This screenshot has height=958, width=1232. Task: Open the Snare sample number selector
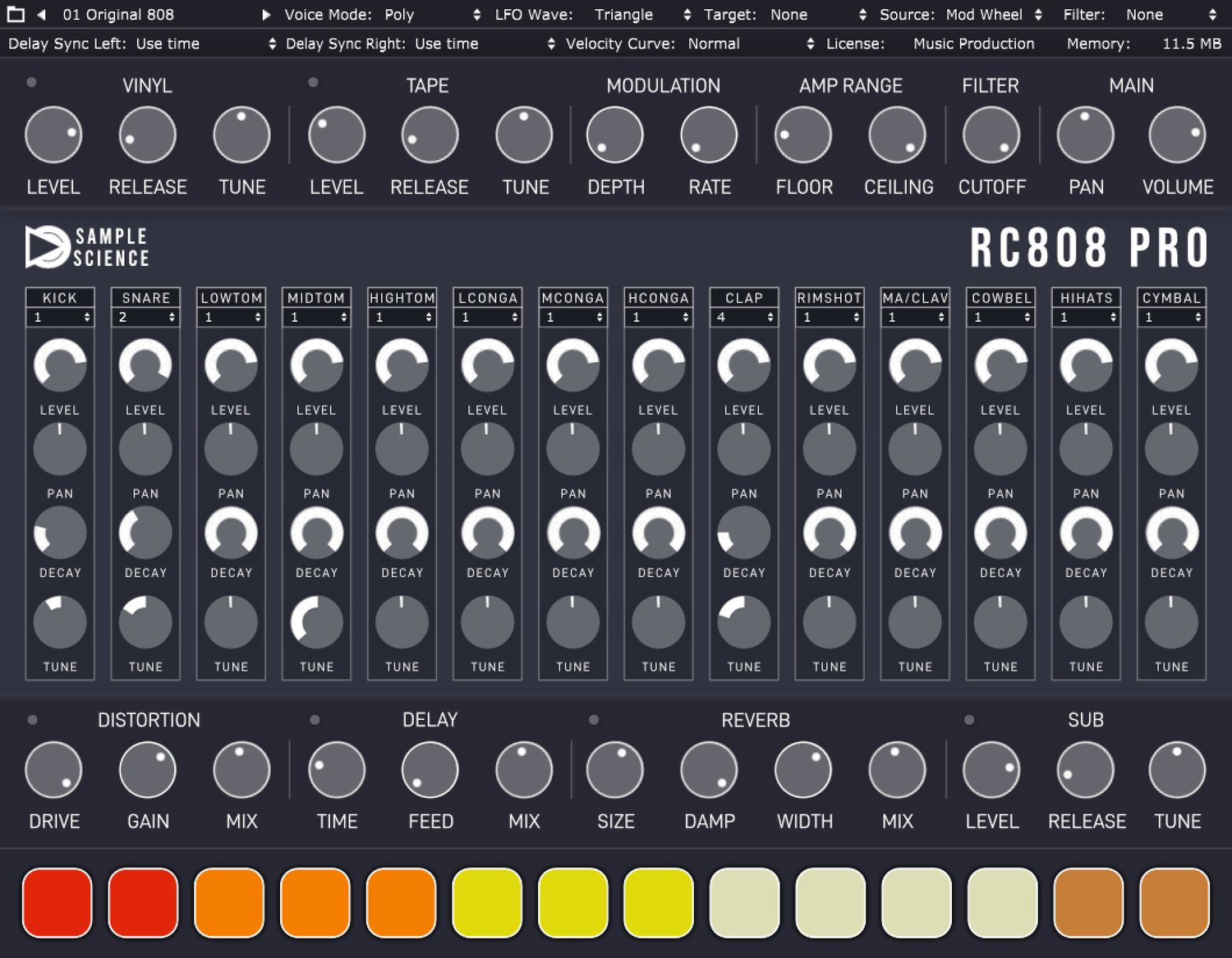pos(145,317)
